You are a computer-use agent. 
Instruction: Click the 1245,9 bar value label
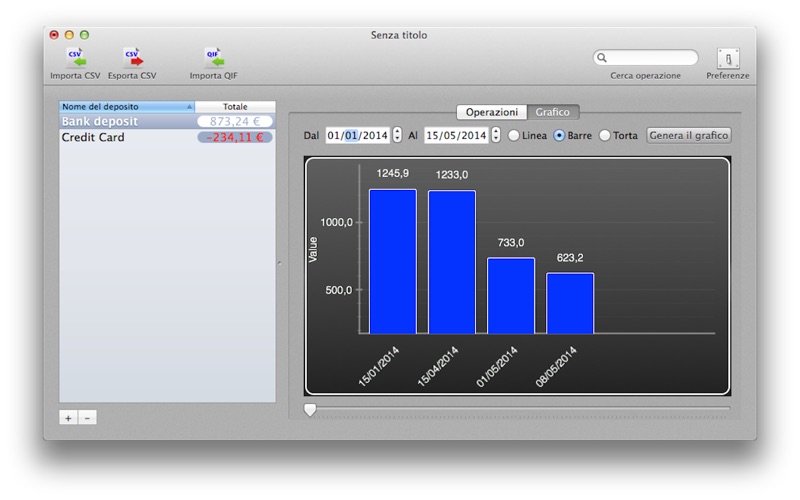point(393,173)
